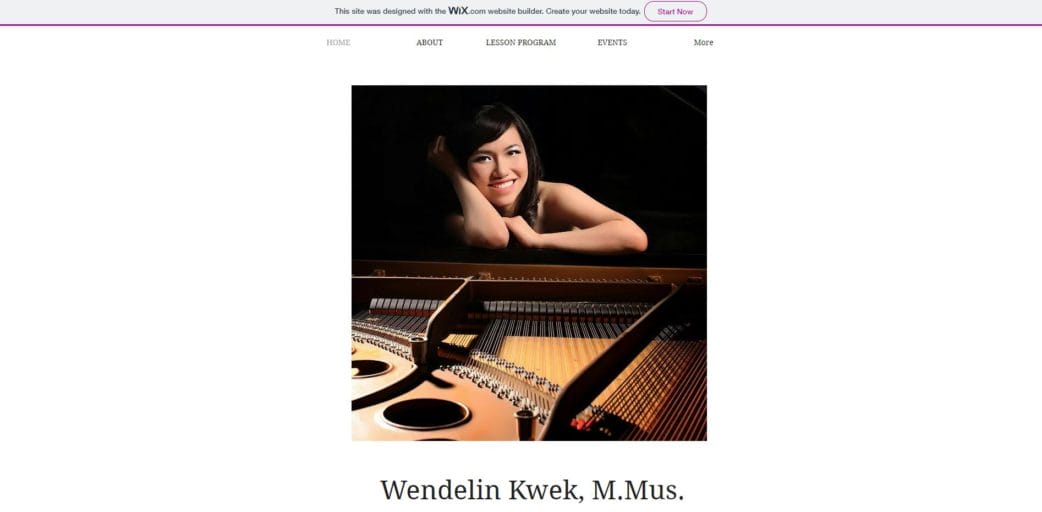Image resolution: width=1042 pixels, height=512 pixels.
Task: Click 'Create your website today' banner text
Action: [x=593, y=11]
